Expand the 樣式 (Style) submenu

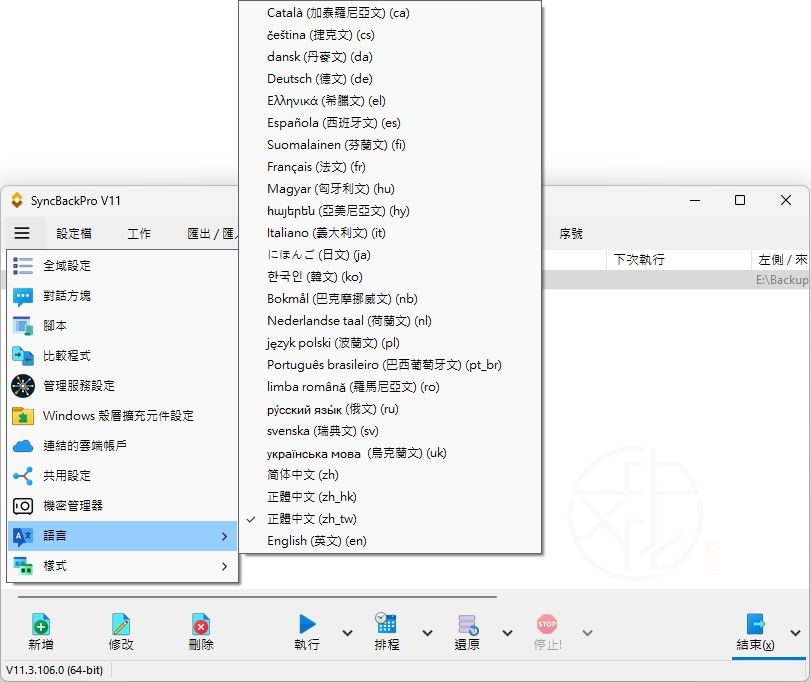122,566
